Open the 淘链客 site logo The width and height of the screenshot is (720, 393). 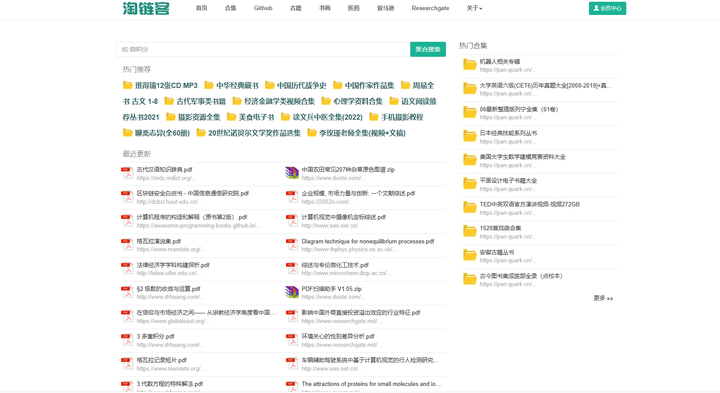point(146,8)
